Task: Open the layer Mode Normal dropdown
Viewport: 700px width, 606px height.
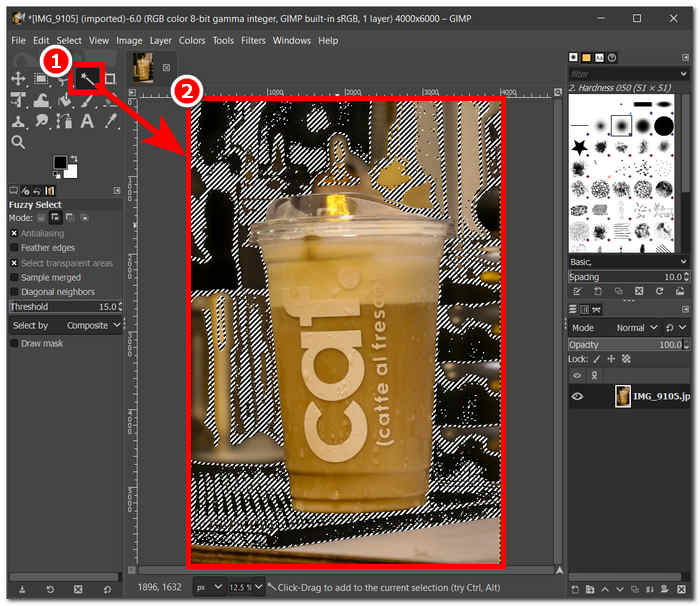Action: click(636, 327)
